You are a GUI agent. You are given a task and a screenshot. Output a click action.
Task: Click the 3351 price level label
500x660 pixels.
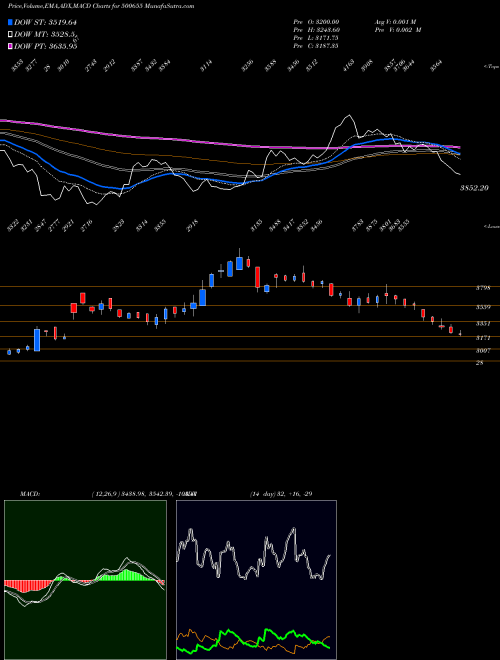coord(483,324)
